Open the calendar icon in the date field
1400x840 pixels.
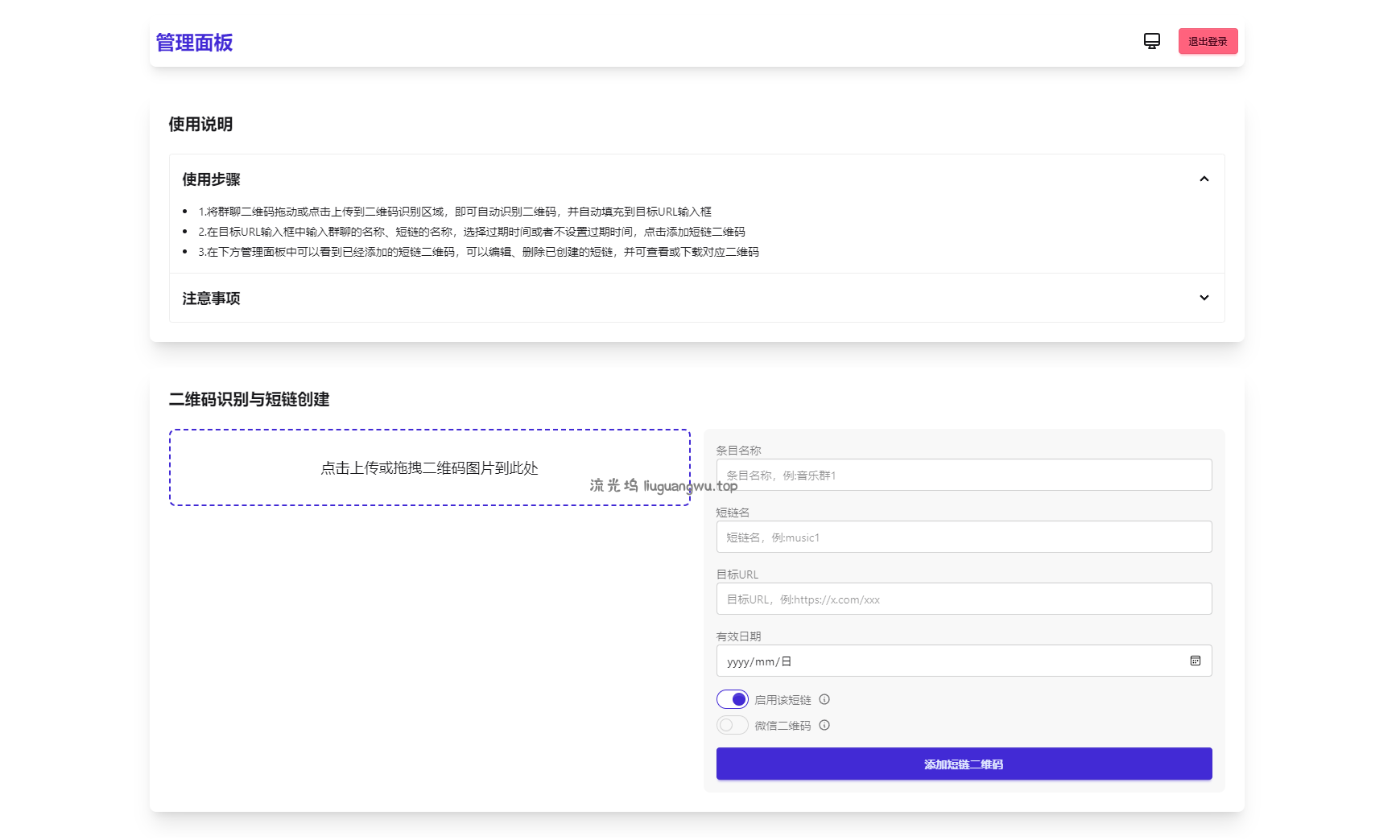click(1196, 660)
